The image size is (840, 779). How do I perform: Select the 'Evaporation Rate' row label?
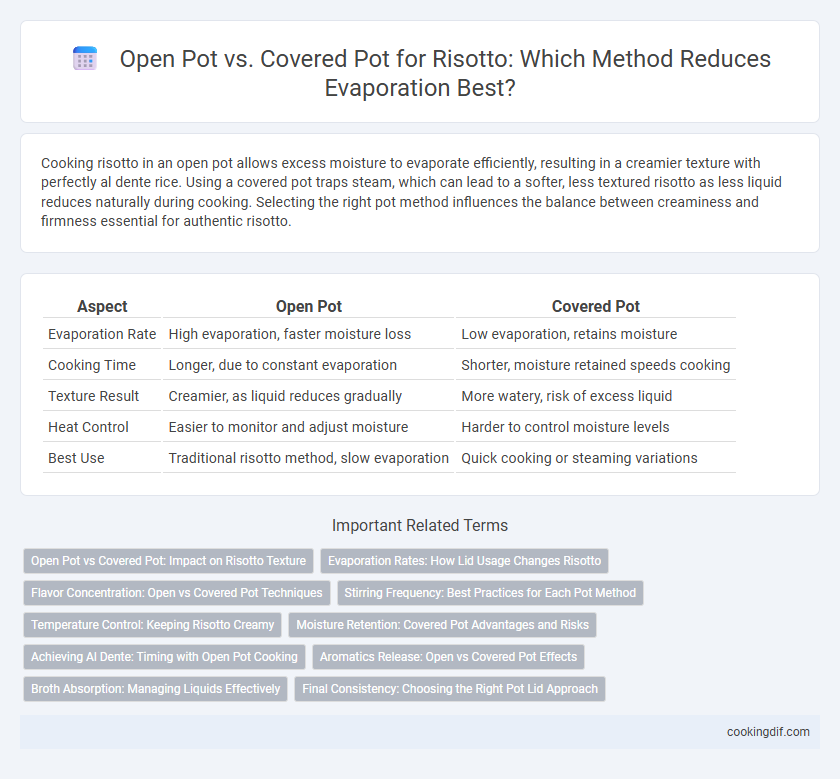pyautogui.click(x=102, y=334)
